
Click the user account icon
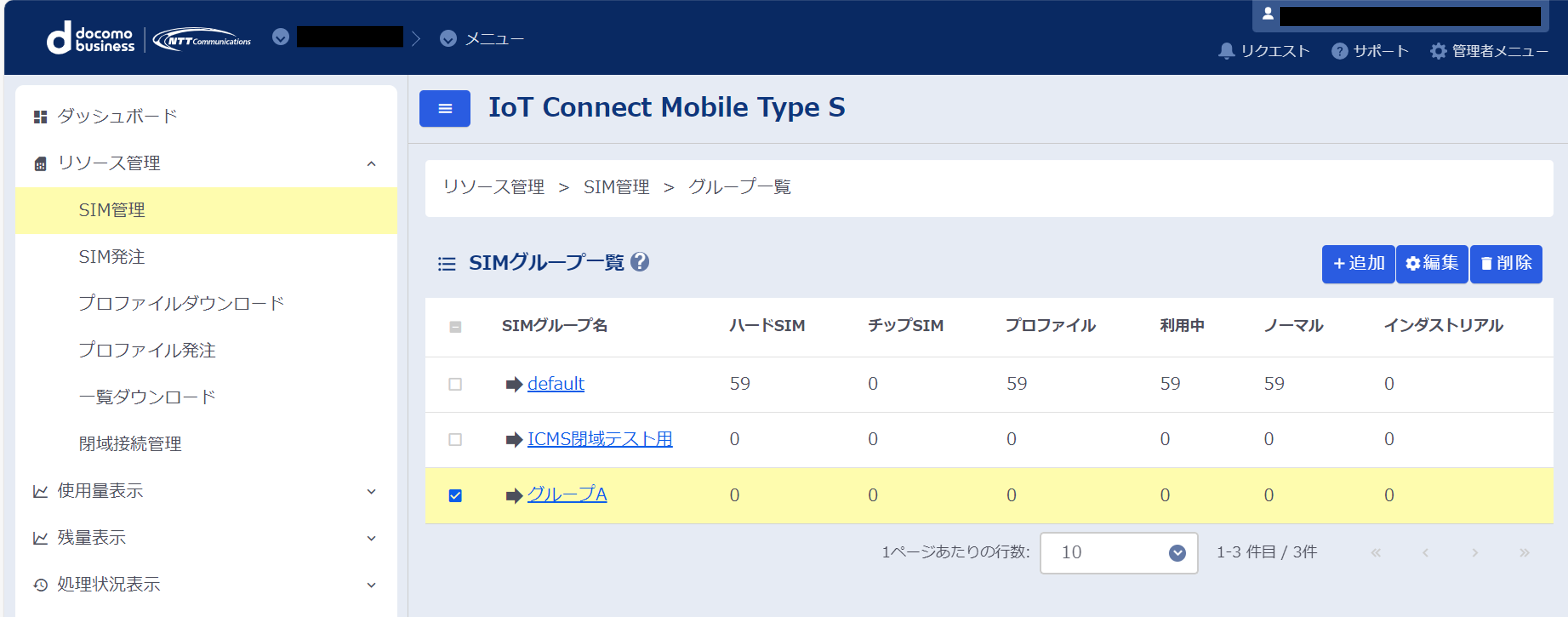[1267, 14]
